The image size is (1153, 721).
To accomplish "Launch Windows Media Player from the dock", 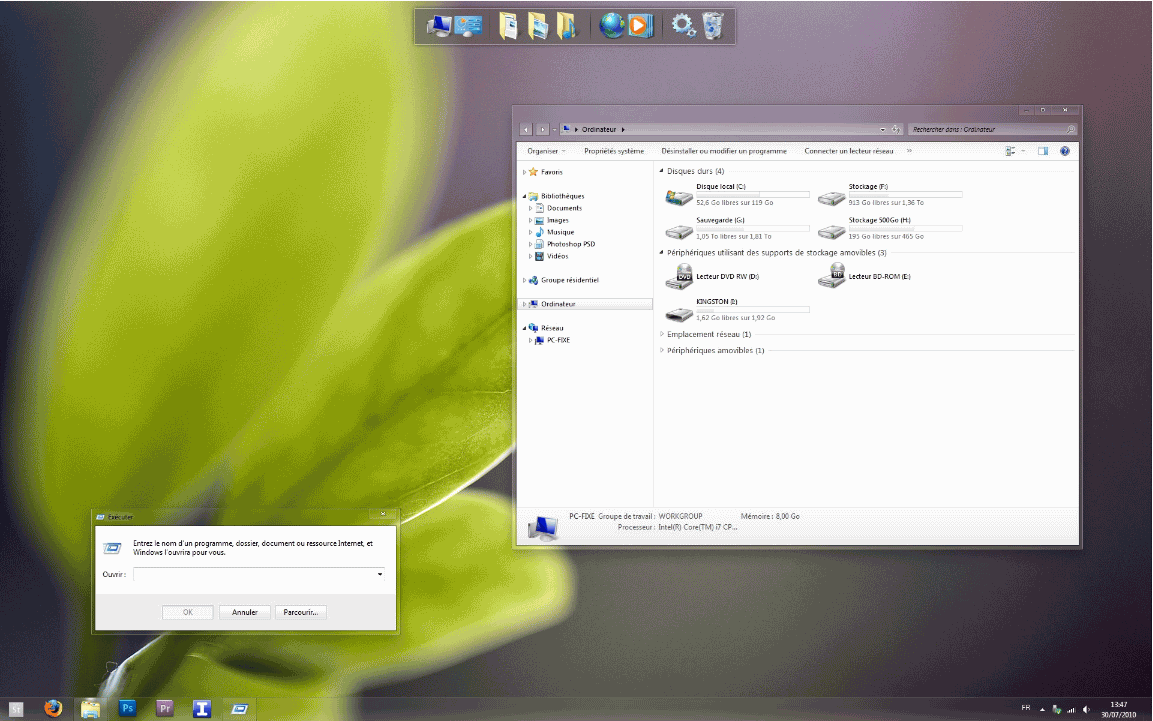I will point(640,26).
